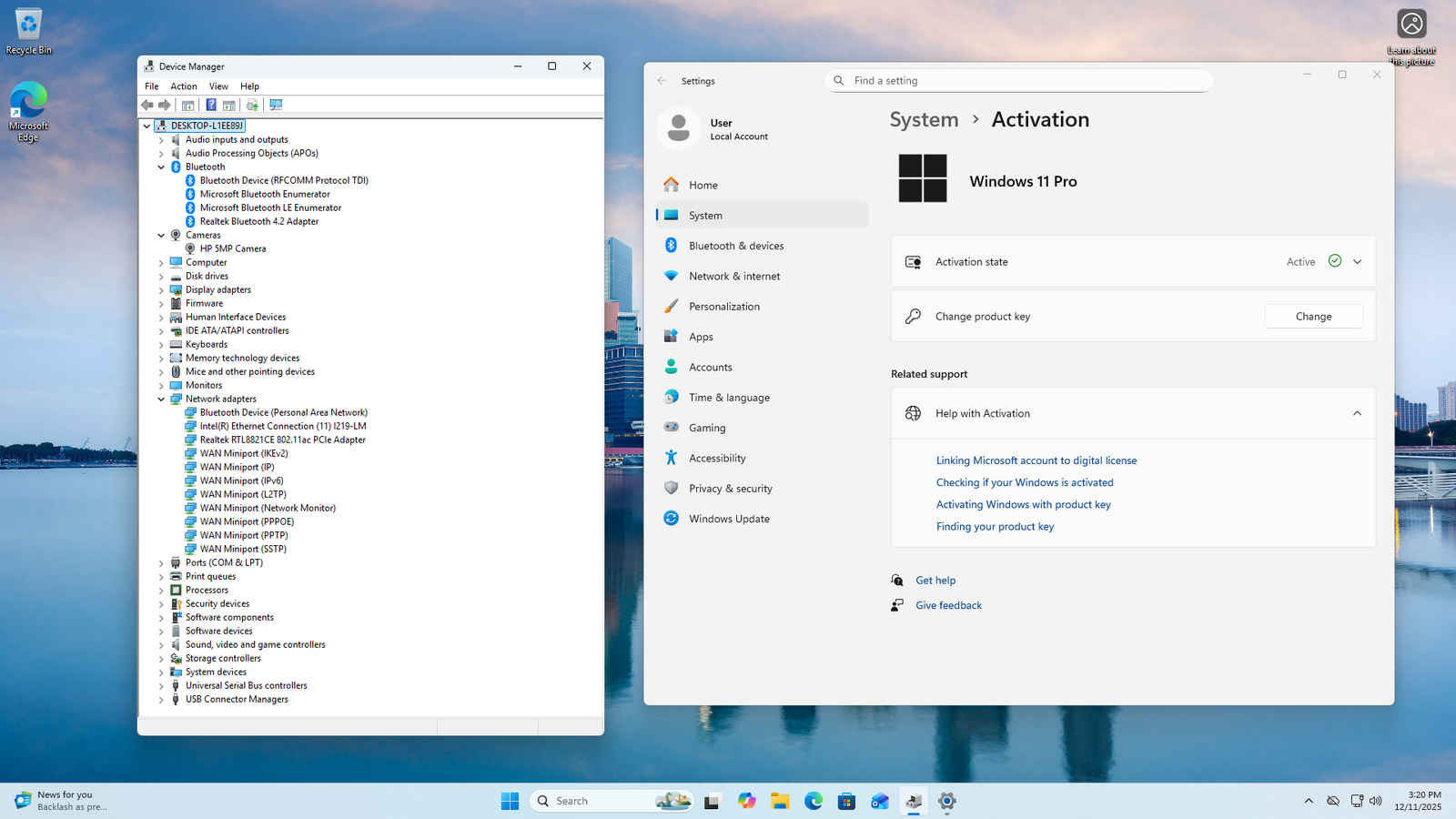Open Microsoft Store from the taskbar

click(846, 801)
